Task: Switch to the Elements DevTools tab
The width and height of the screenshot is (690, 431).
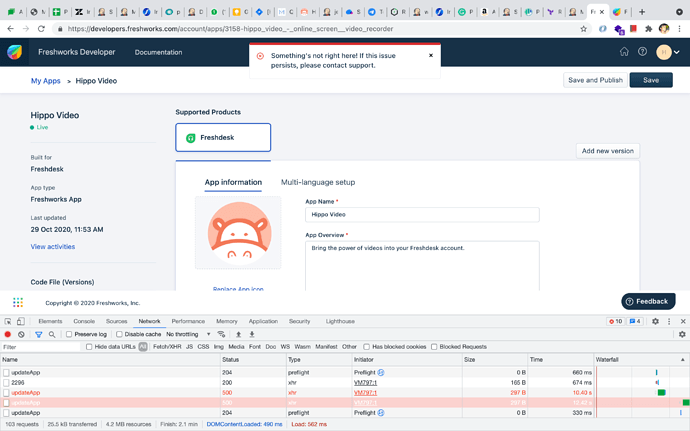Action: 50,321
